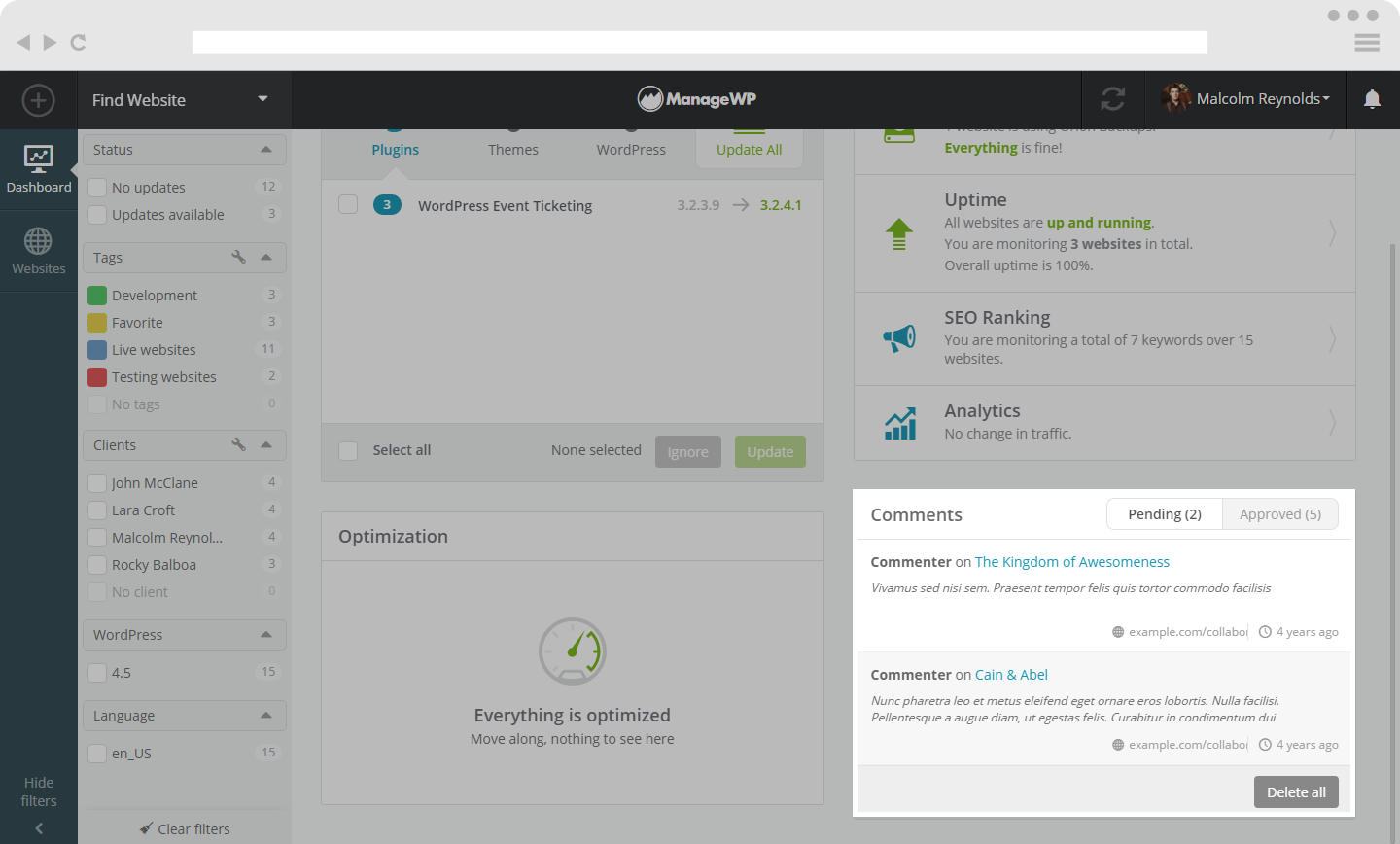Collapse the Clients filter section
Image resolution: width=1400 pixels, height=844 pixels.
pyautogui.click(x=266, y=444)
